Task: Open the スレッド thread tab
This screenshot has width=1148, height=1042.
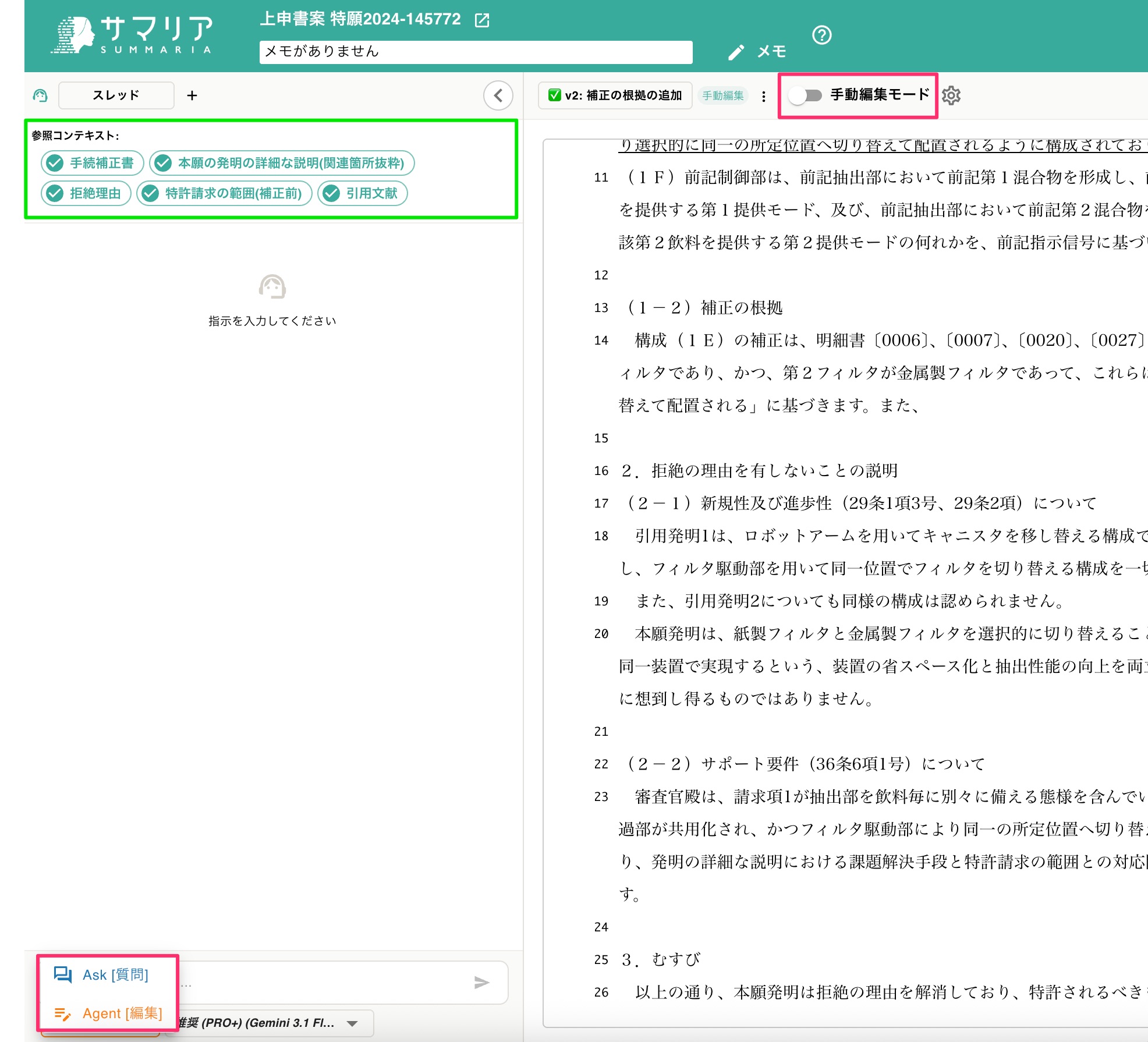Action: 116,95
